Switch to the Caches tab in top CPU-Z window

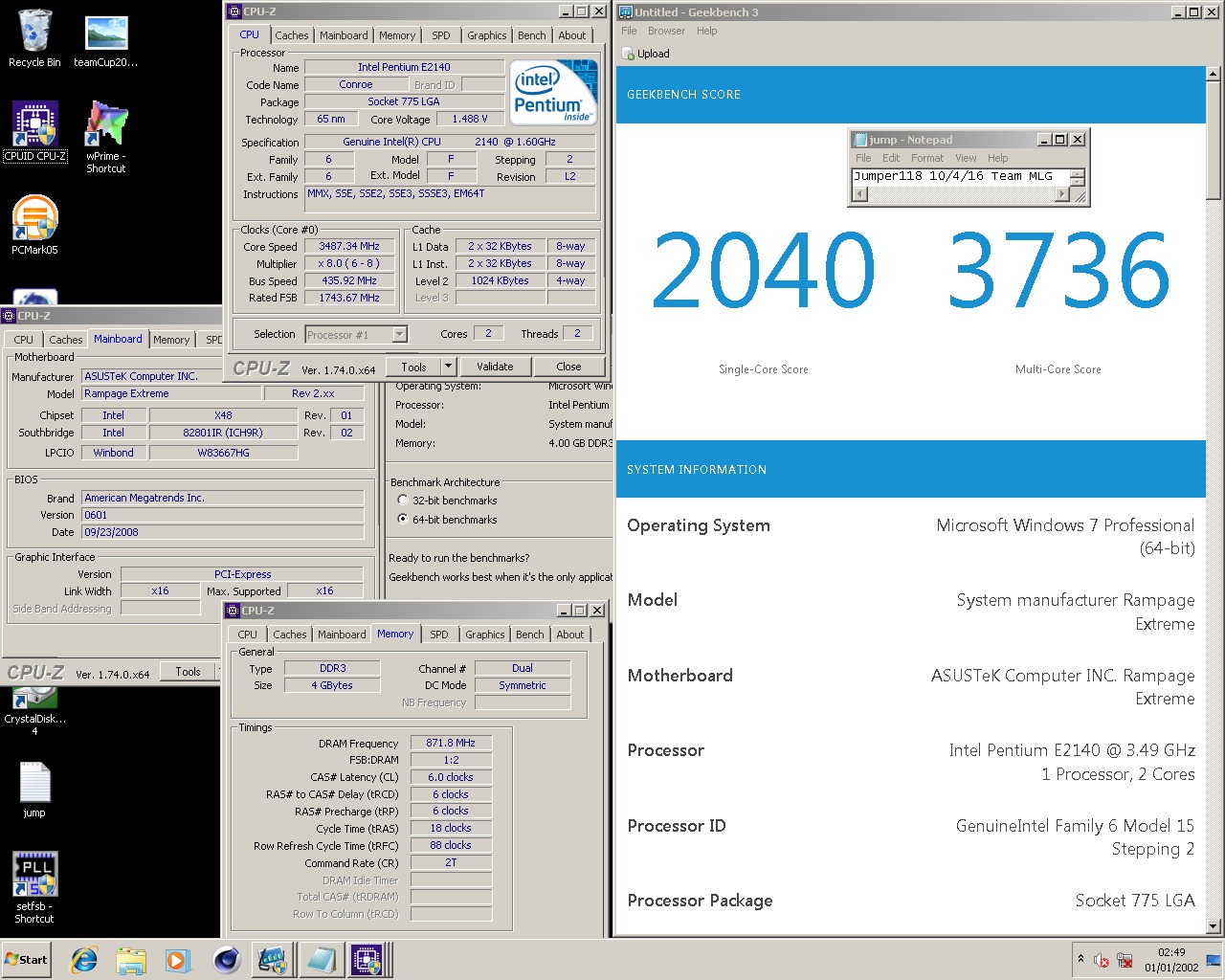pyautogui.click(x=292, y=35)
